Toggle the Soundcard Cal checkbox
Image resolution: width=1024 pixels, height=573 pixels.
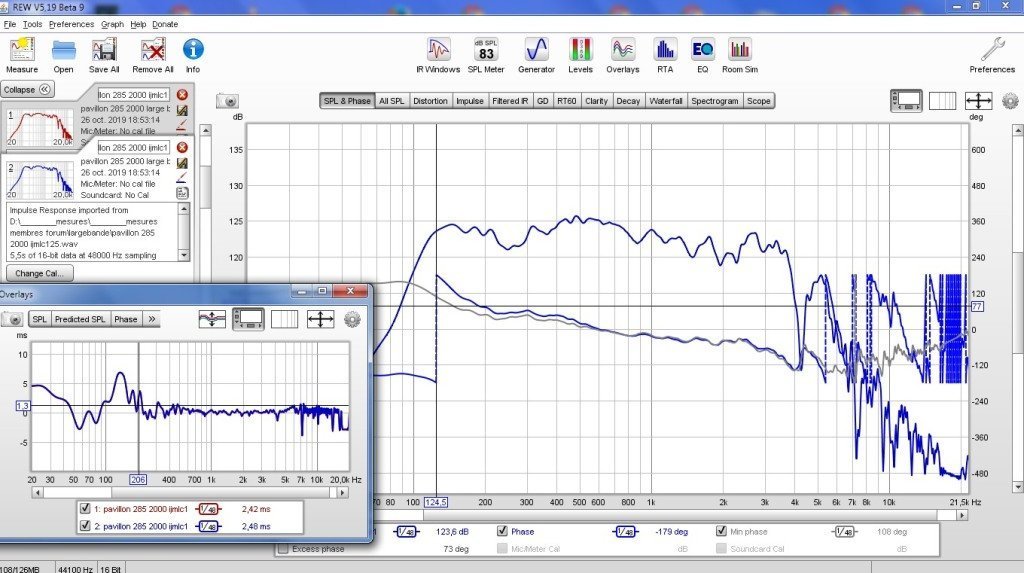721,549
